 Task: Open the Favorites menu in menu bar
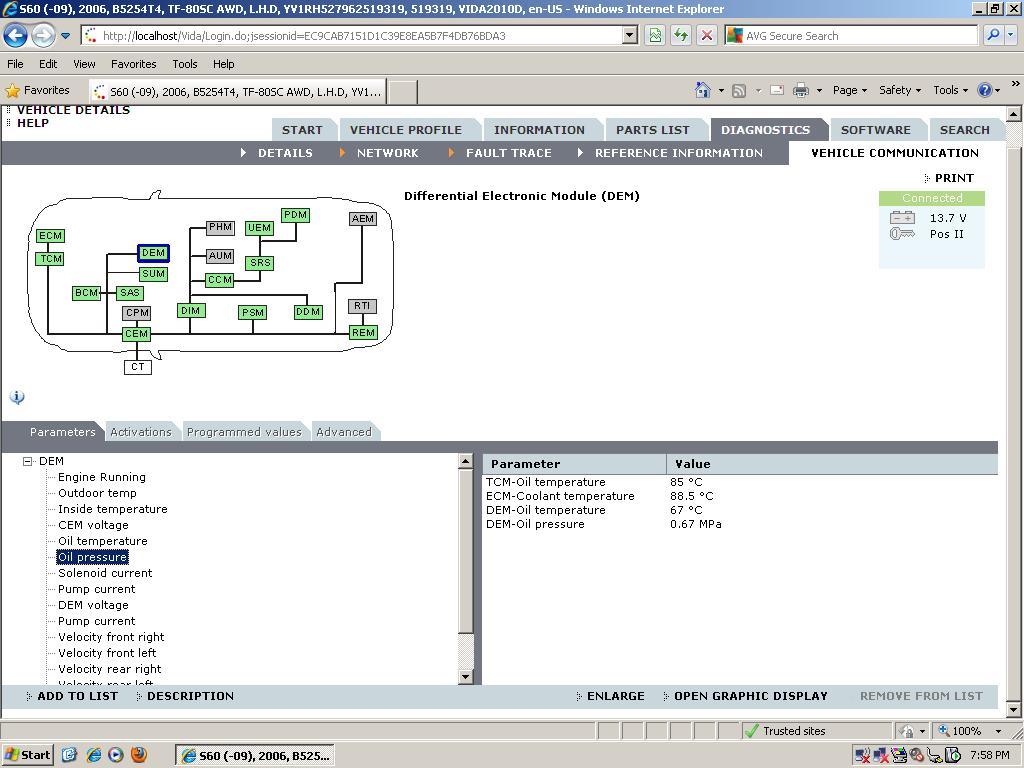[x=133, y=64]
